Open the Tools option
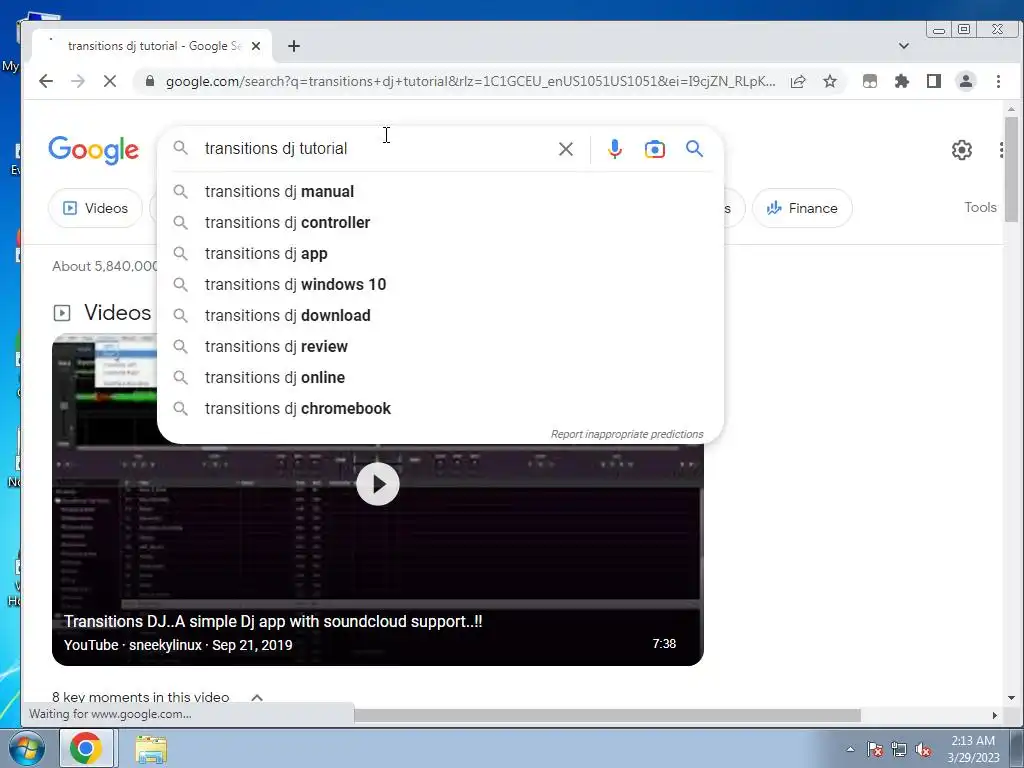The width and height of the screenshot is (1024, 768). click(x=980, y=207)
